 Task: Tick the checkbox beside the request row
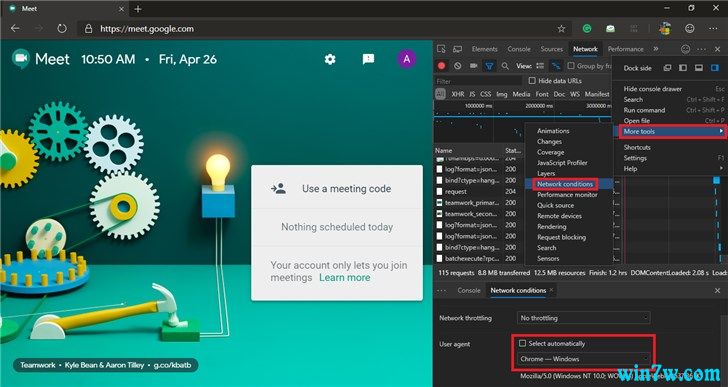[x=440, y=191]
